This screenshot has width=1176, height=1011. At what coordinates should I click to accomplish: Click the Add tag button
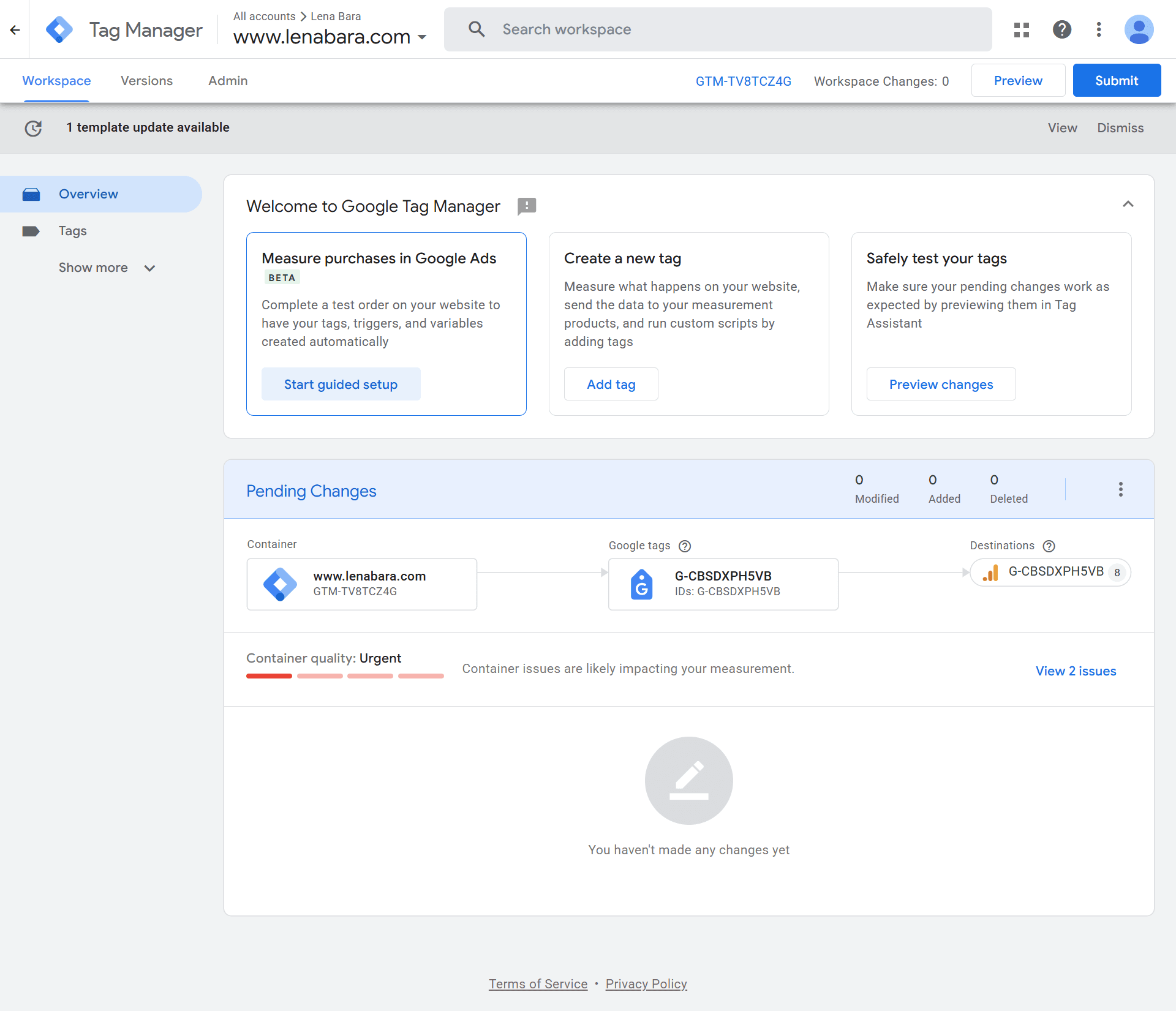pyautogui.click(x=611, y=384)
